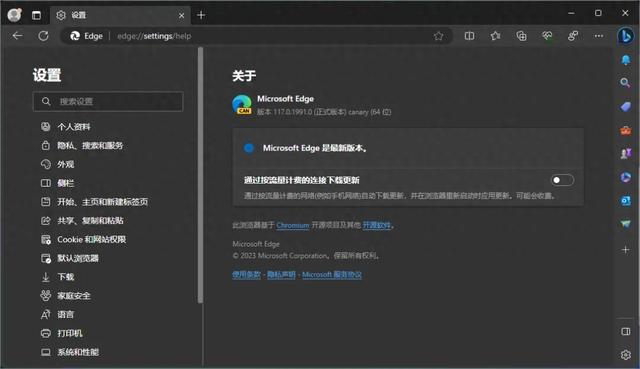Open the Drop paper plane sidebar icon
Screen dimensions: 640x369
(x=625, y=224)
